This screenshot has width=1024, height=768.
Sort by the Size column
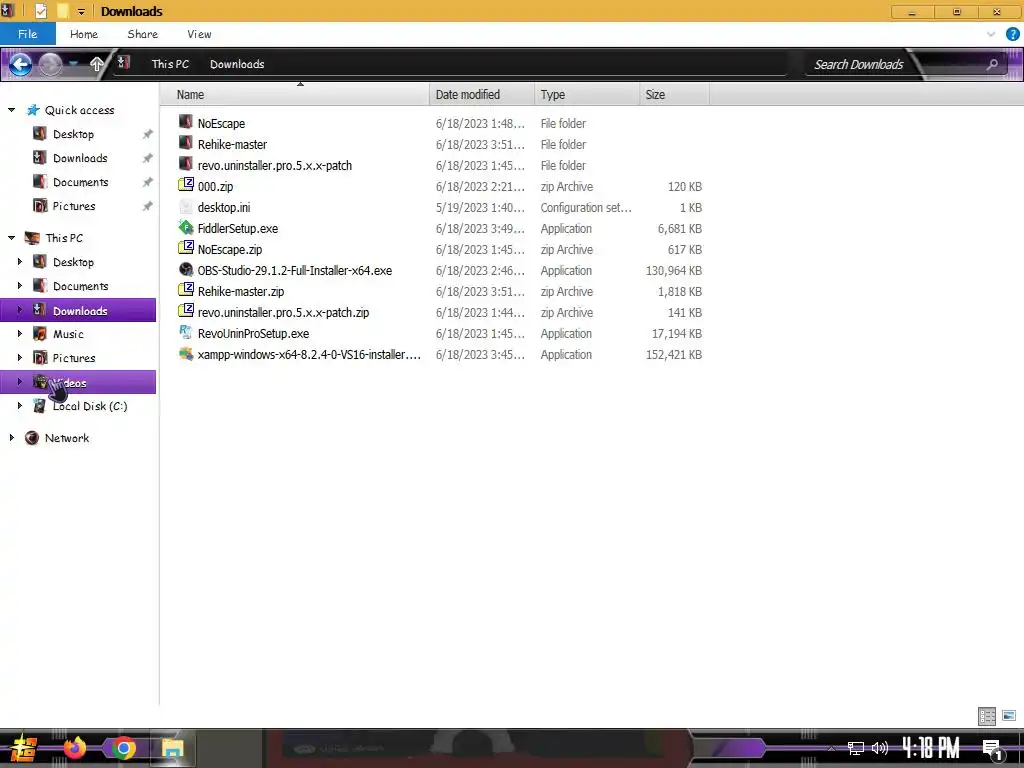point(674,95)
